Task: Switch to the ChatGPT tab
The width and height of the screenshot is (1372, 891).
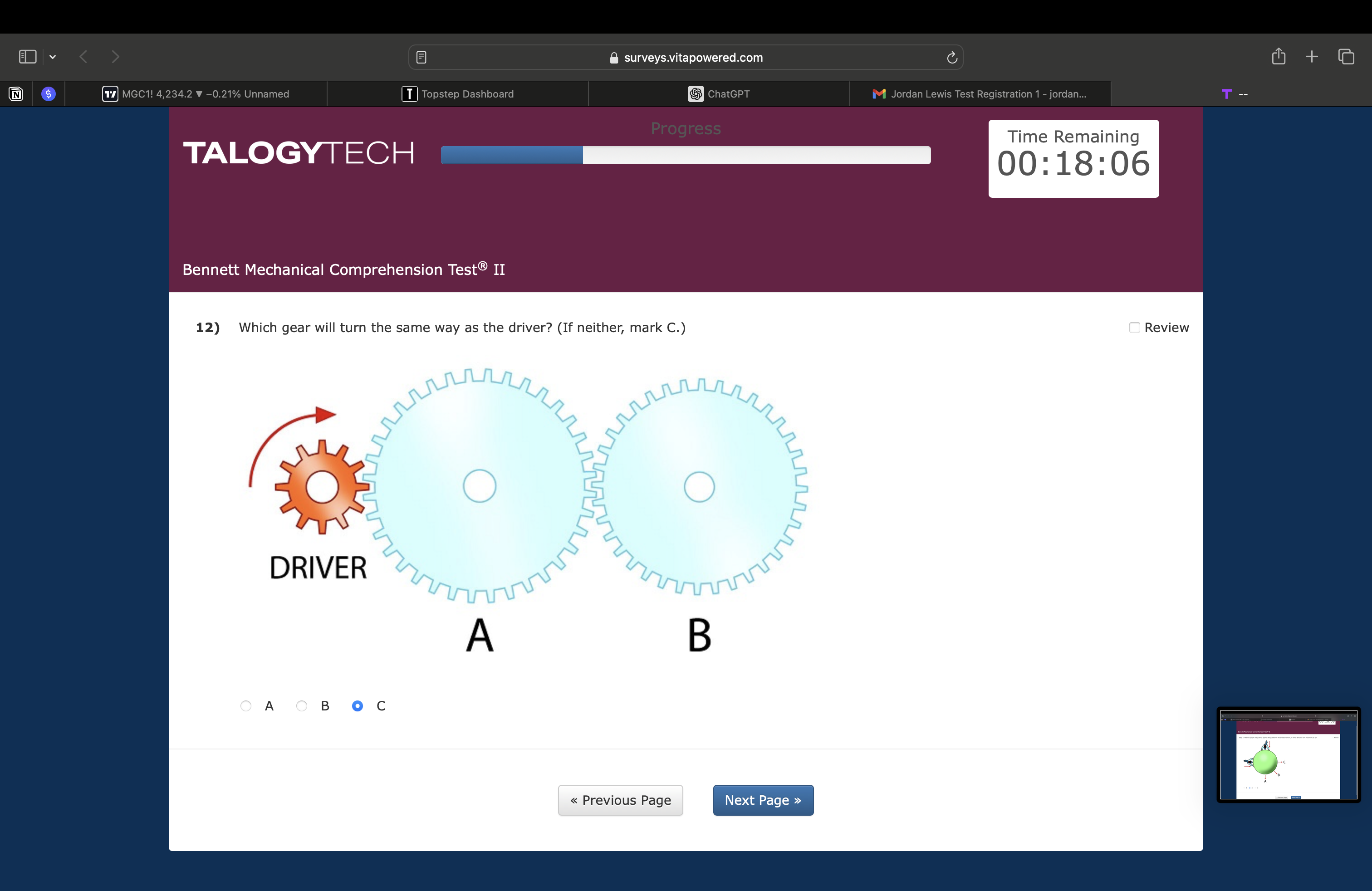Action: pos(719,94)
